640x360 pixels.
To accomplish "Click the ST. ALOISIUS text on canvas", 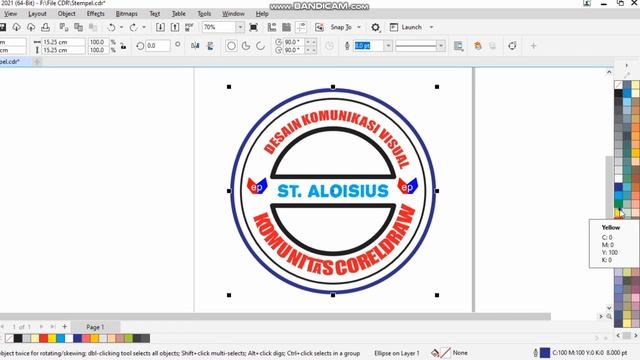I will click(333, 191).
